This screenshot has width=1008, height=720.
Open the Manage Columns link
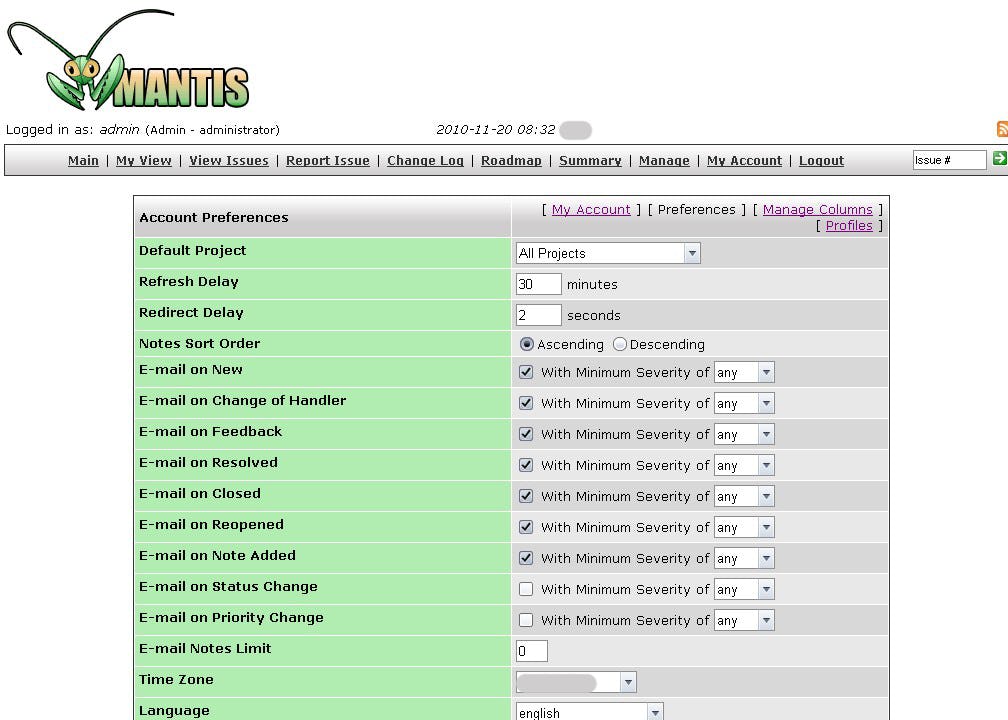pos(818,210)
